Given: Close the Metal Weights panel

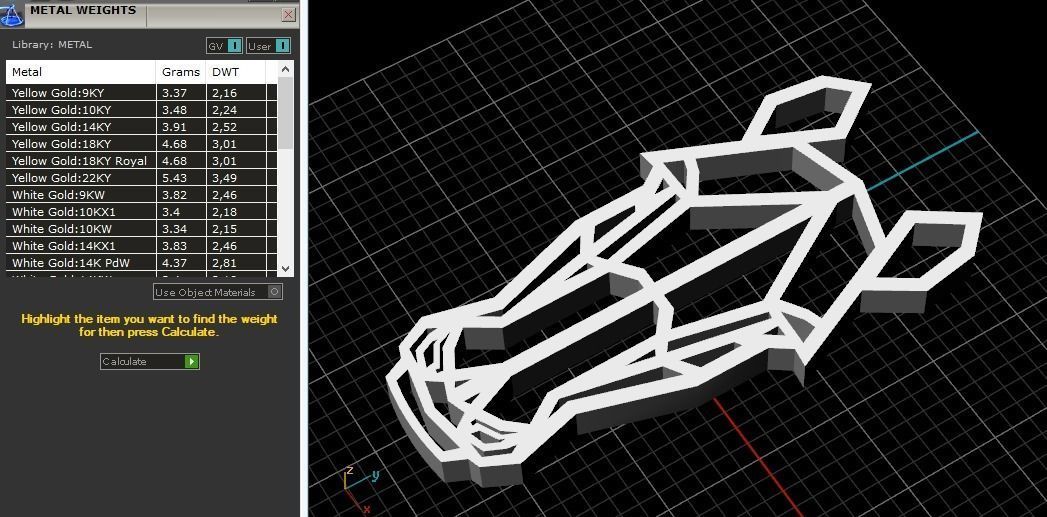Looking at the screenshot, I should tap(288, 14).
